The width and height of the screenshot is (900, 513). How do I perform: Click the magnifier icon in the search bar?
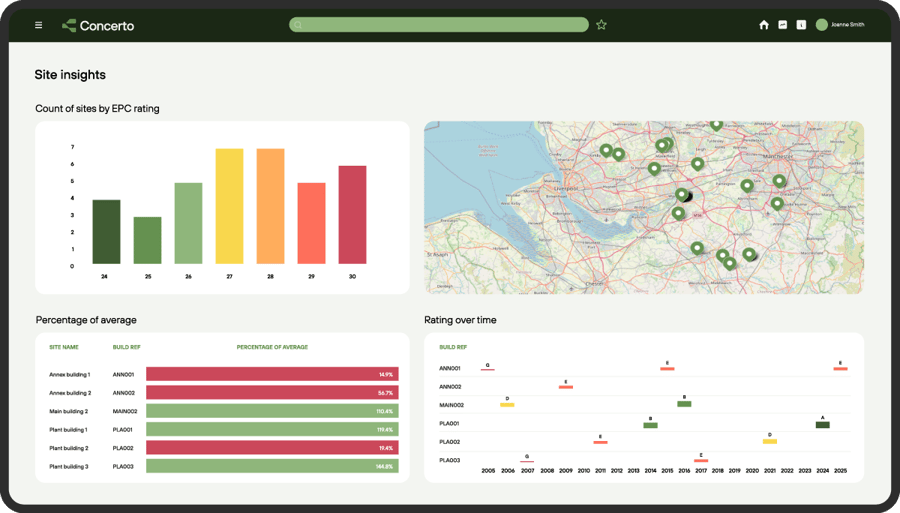point(298,25)
